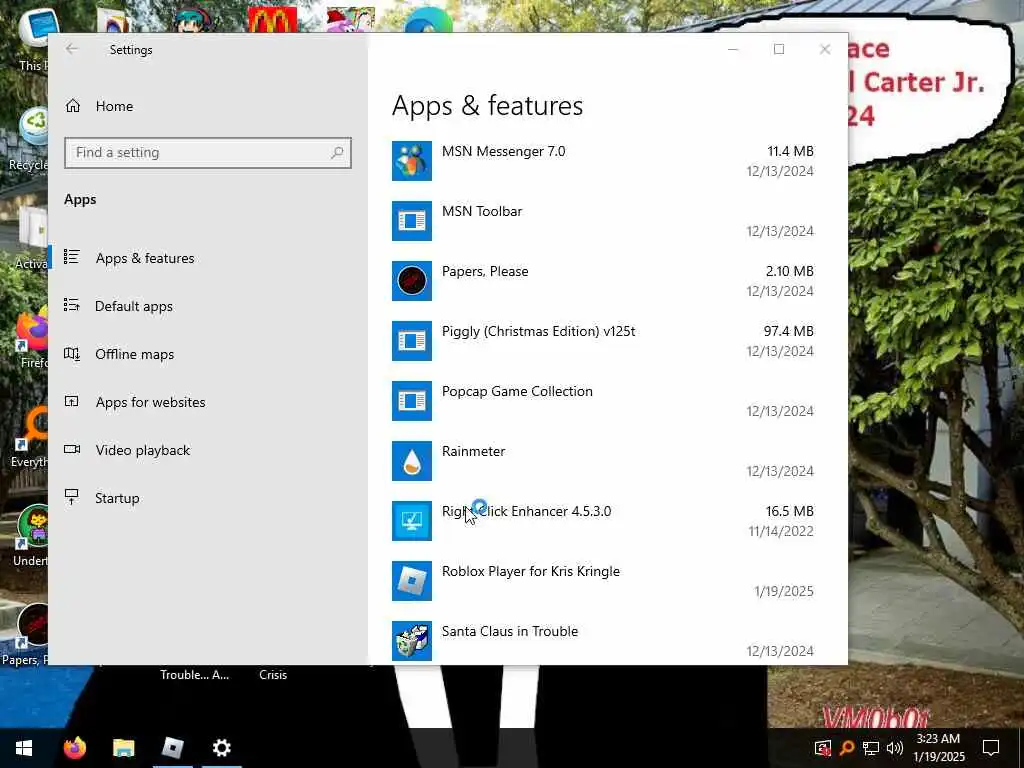Minimize the Settings window
The width and height of the screenshot is (1024, 768).
733,49
